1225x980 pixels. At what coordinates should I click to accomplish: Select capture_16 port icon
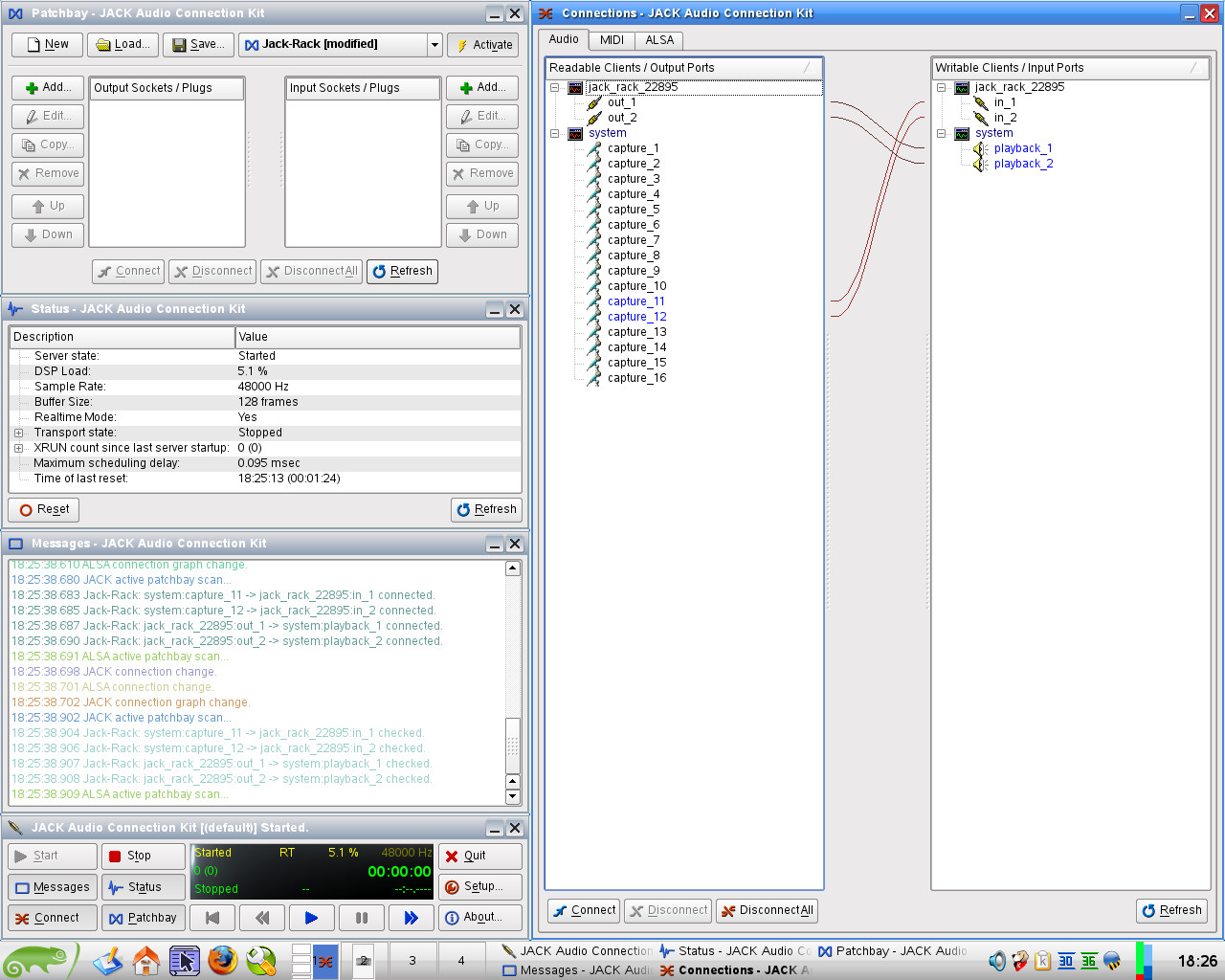click(x=594, y=378)
